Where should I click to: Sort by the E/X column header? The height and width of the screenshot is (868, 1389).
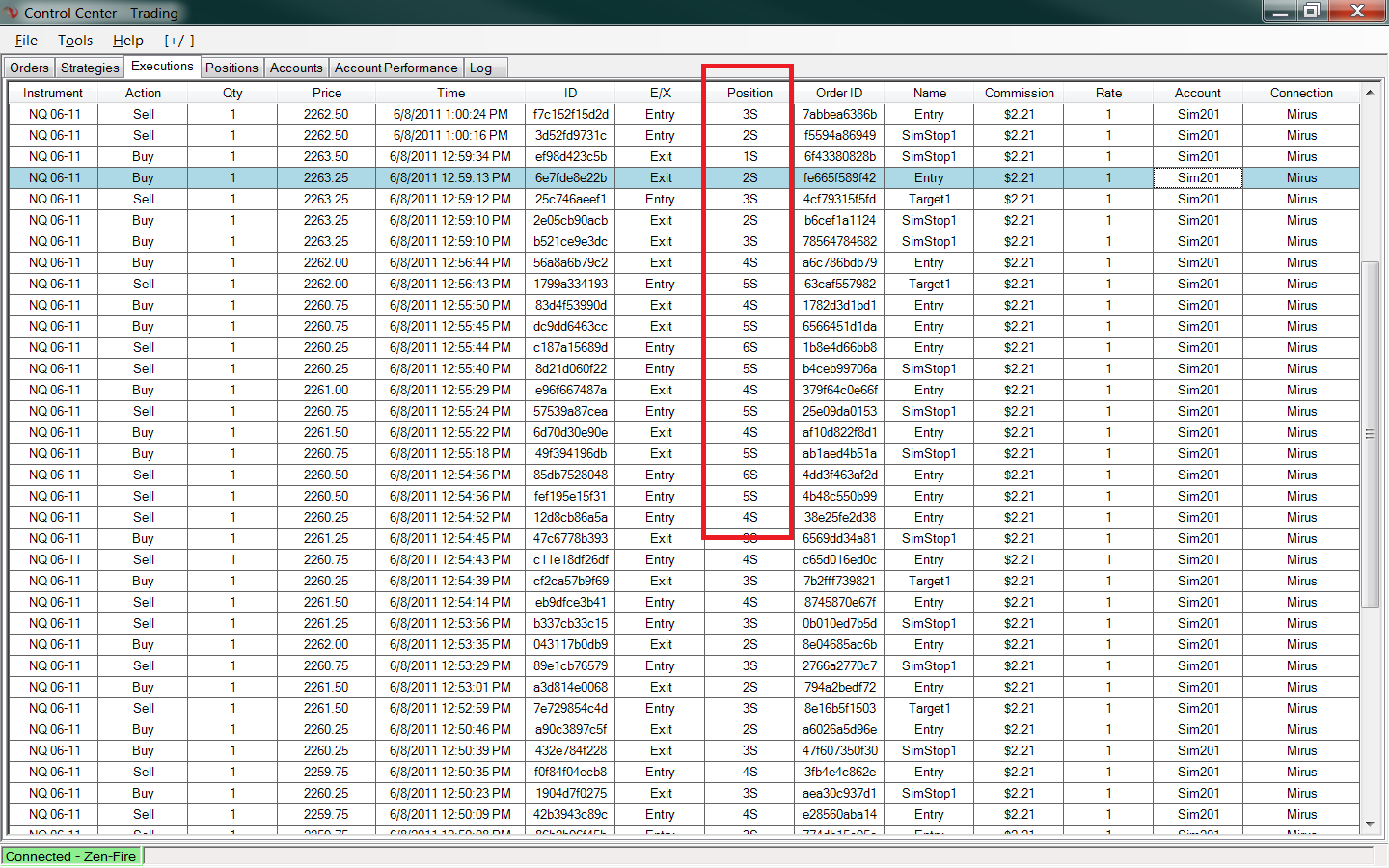click(661, 93)
